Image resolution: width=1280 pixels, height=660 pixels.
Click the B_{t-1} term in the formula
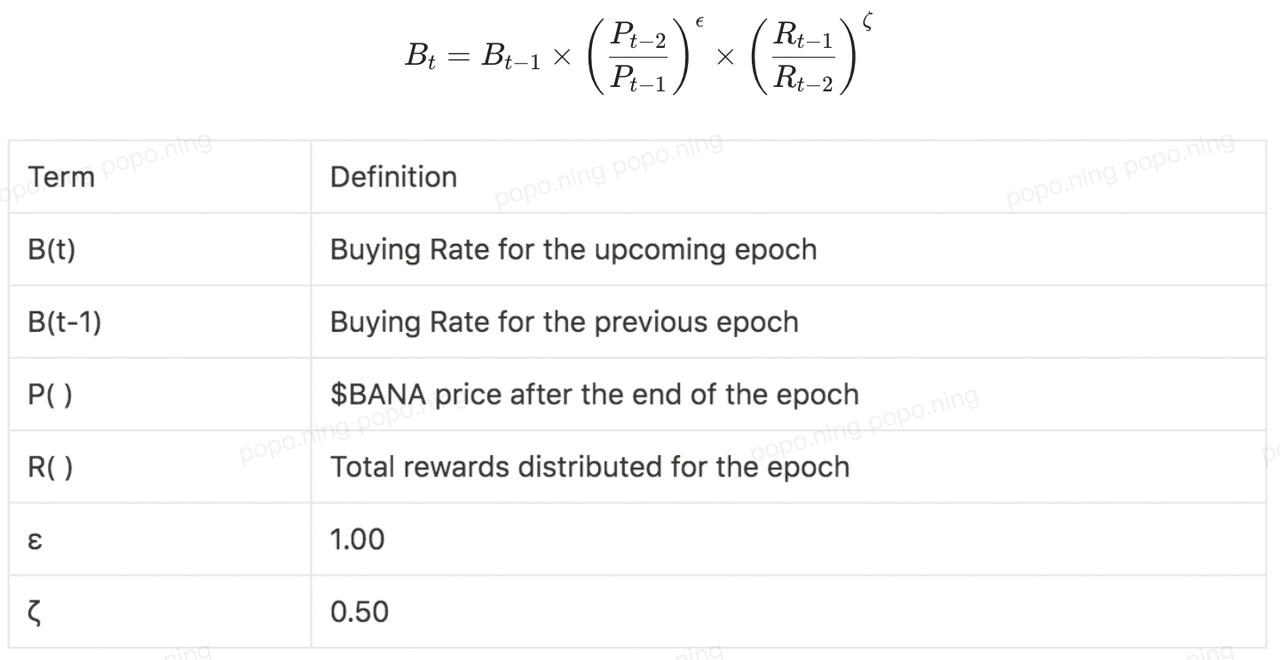[511, 56]
